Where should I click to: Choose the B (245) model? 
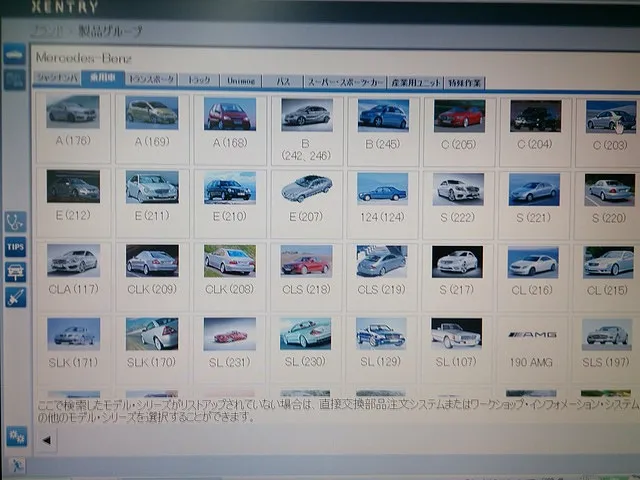click(383, 131)
